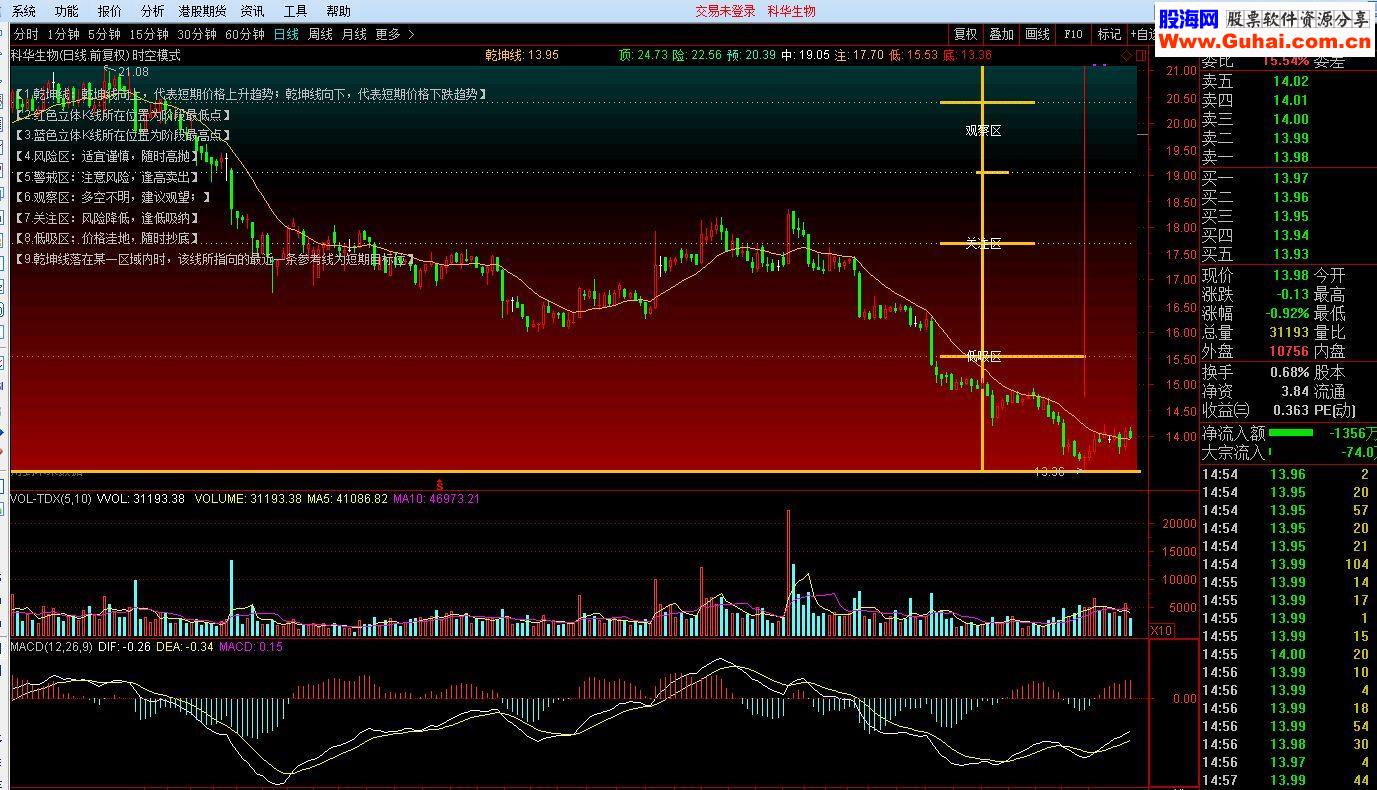
Task: Click 净资 value 3.84
Action: (1295, 391)
